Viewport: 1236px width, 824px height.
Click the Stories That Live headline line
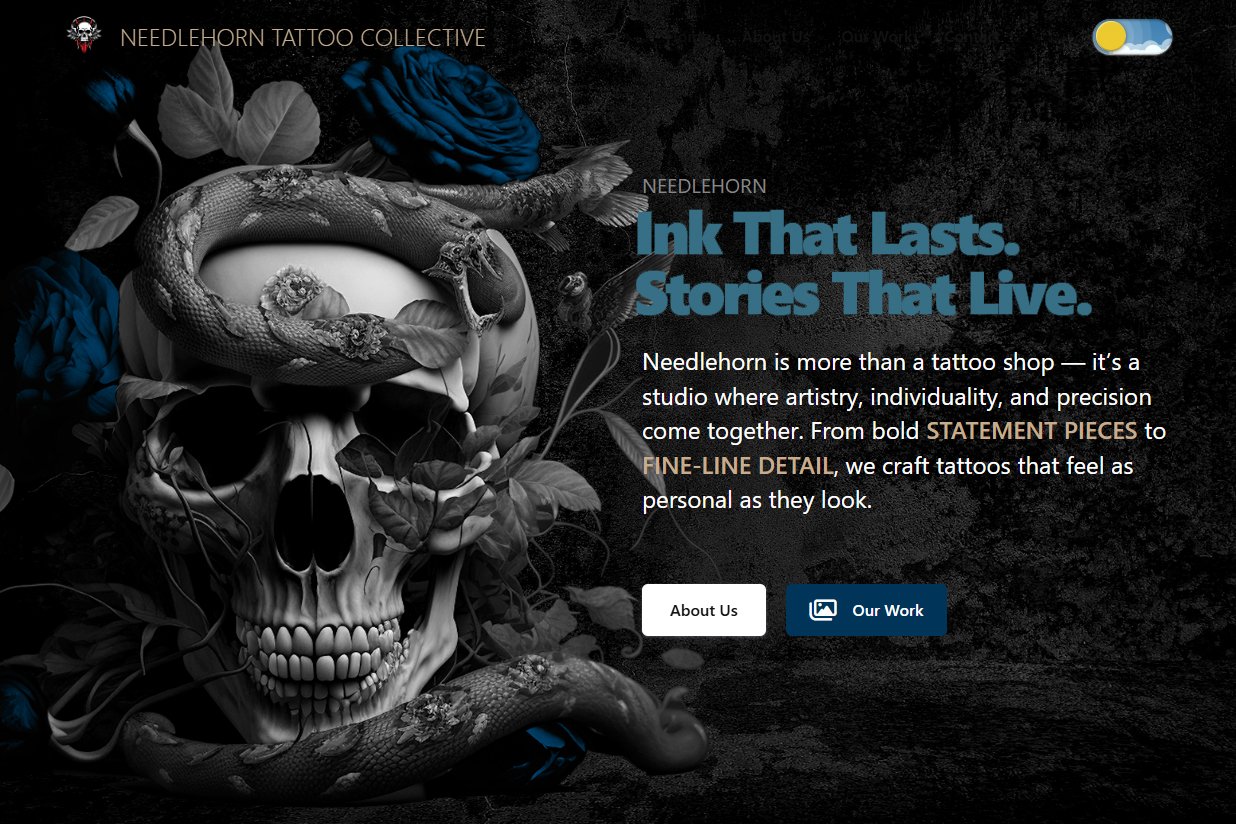click(x=863, y=293)
